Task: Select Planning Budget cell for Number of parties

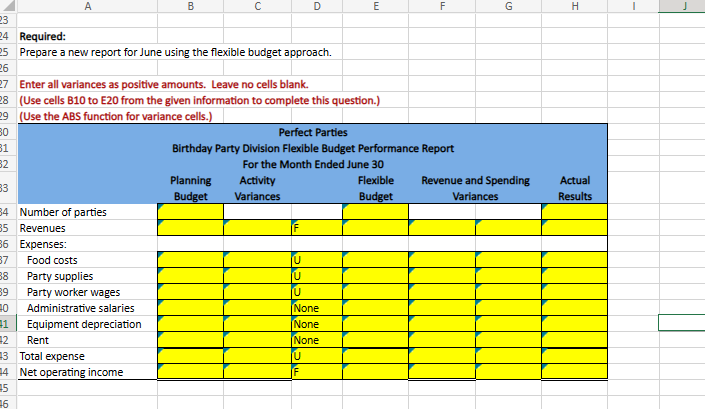Action: [x=191, y=212]
